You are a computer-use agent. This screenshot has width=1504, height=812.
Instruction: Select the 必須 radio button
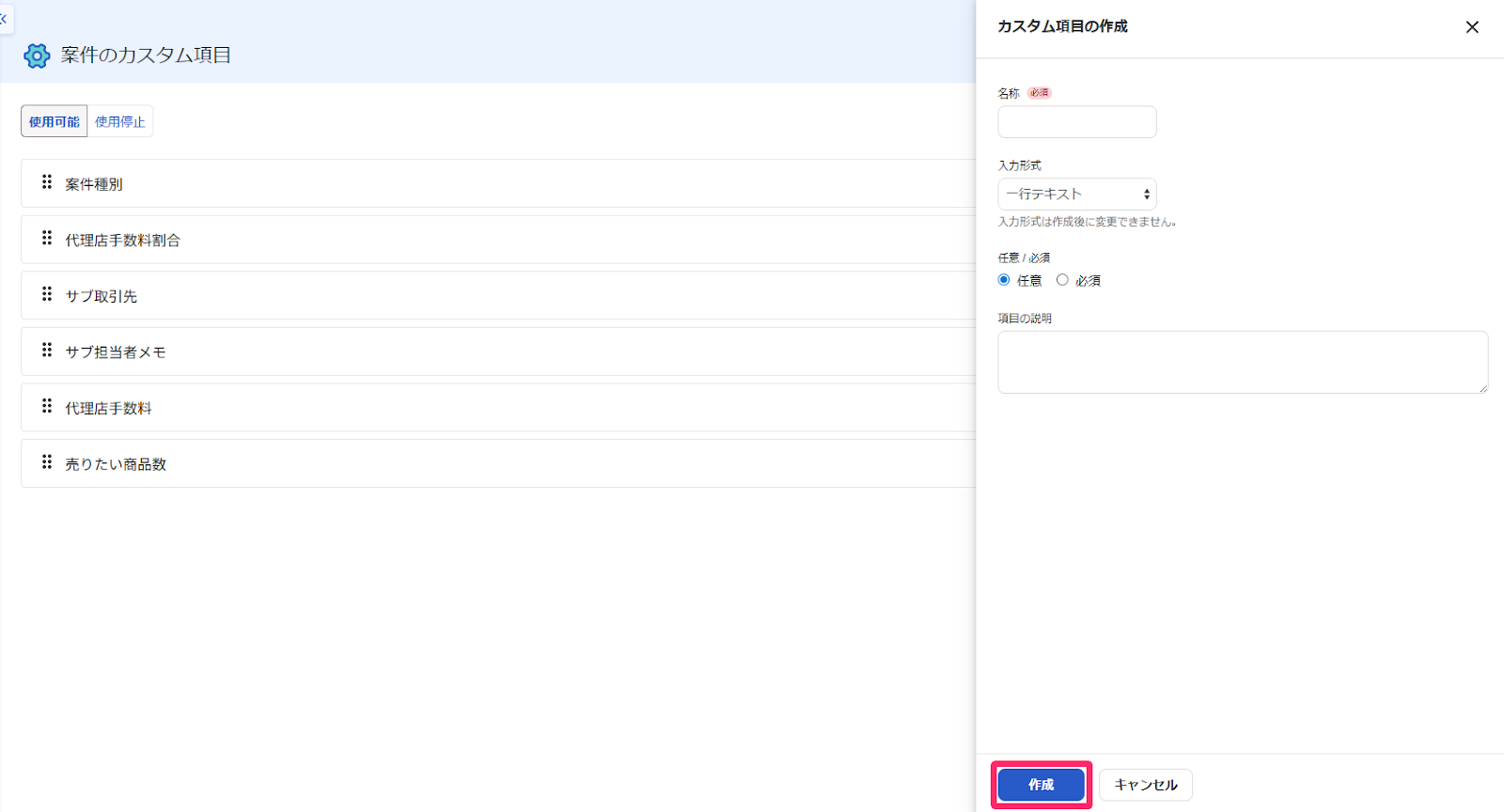click(x=1062, y=280)
